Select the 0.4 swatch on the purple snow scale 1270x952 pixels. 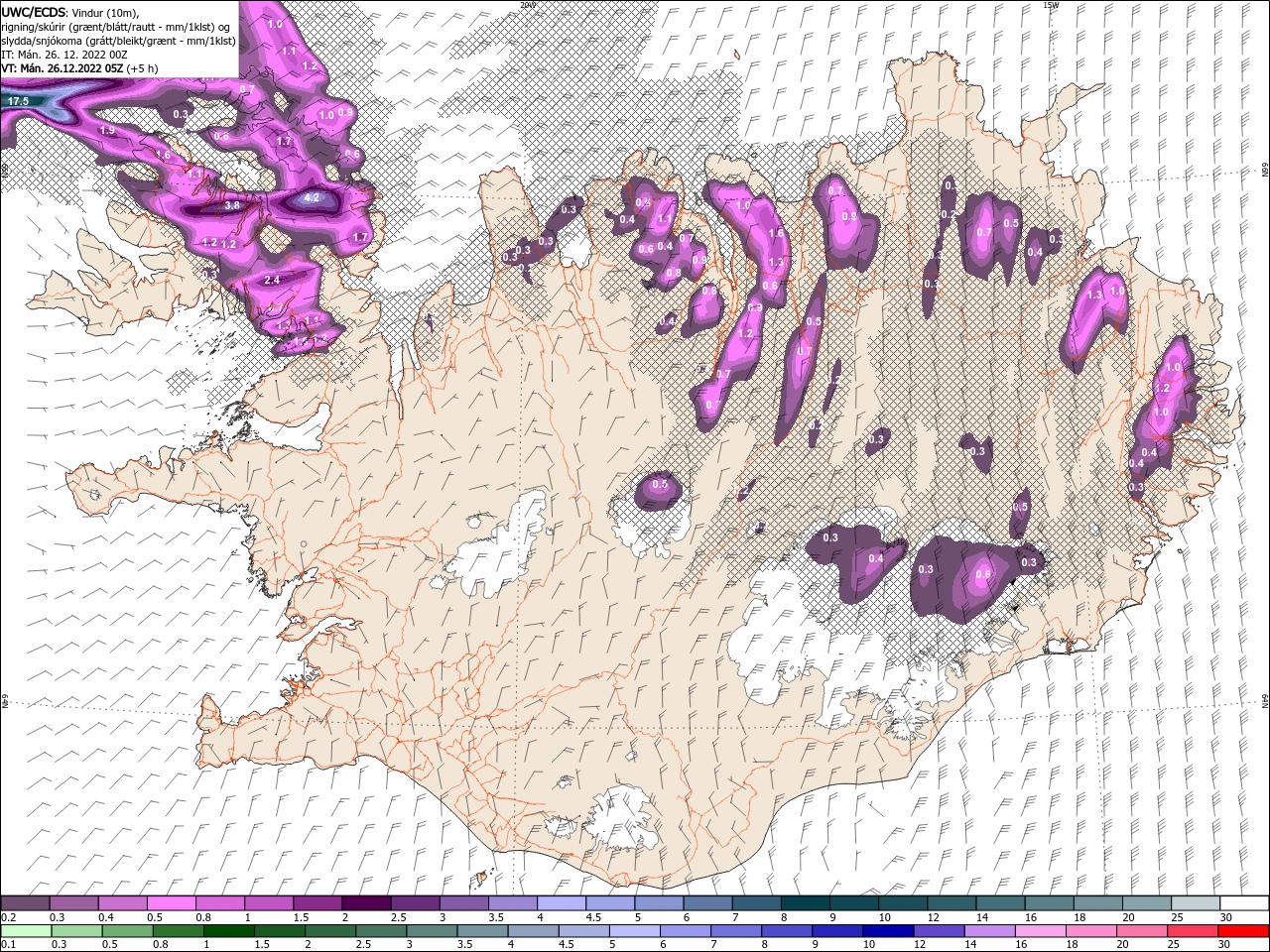pyautogui.click(x=122, y=903)
